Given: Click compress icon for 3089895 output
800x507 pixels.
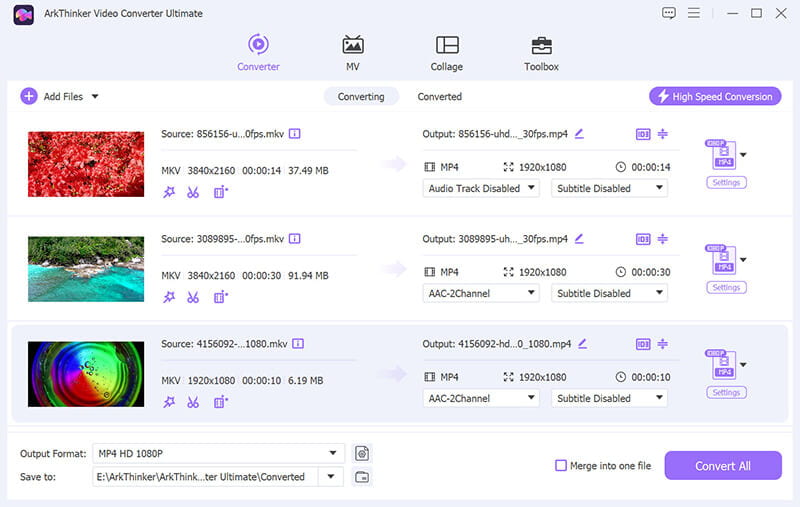Looking at the screenshot, I should pyautogui.click(x=662, y=239).
